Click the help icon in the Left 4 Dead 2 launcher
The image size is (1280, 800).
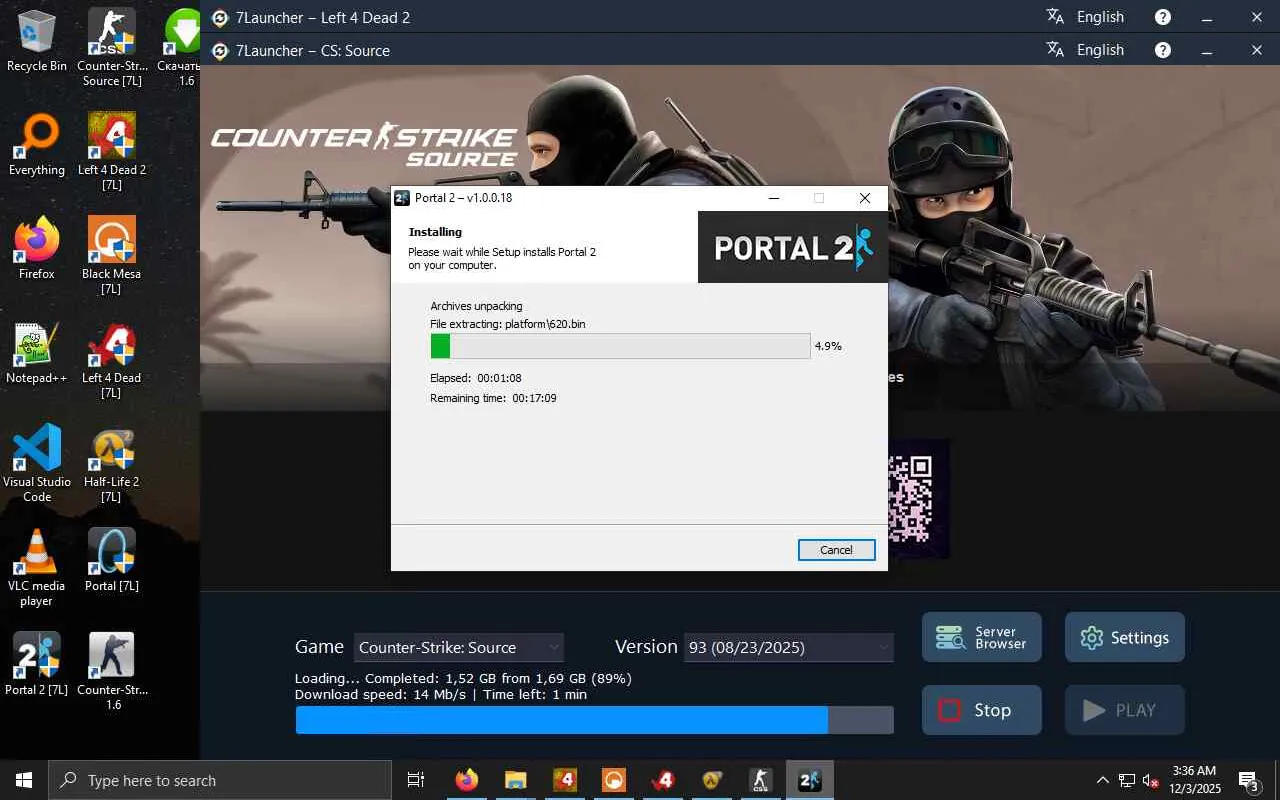point(1163,17)
